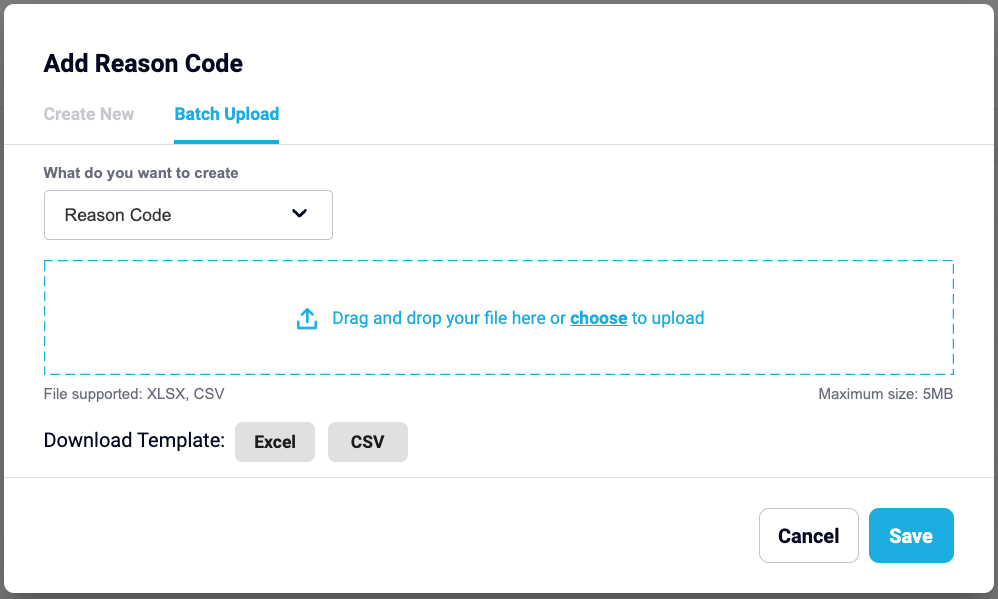Click the blue underline beneath Batch Upload
This screenshot has height=599, width=998.
pos(227,142)
